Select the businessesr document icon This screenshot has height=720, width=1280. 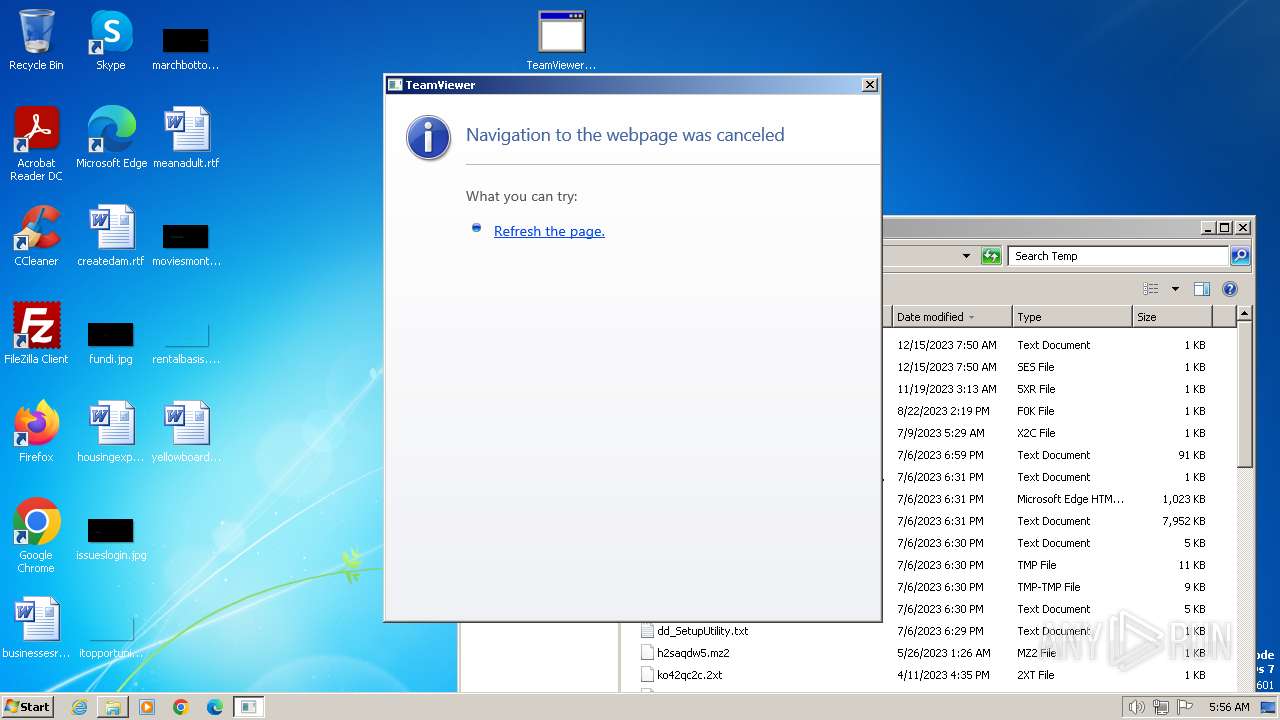[37, 628]
